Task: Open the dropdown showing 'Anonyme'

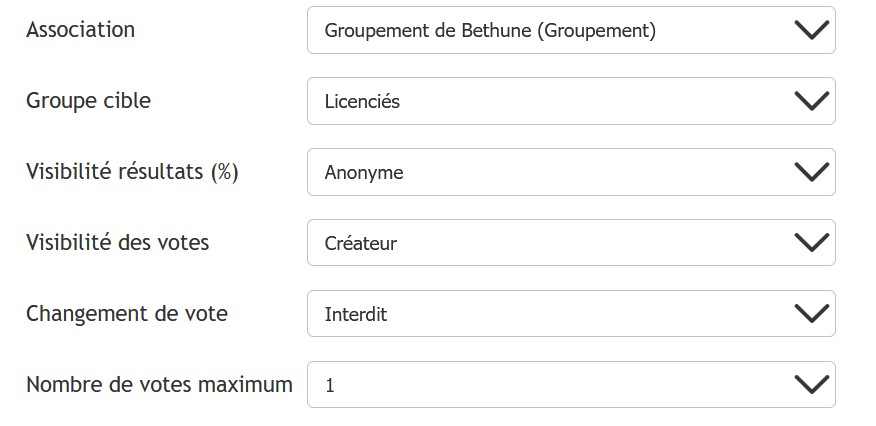Action: pyautogui.click(x=364, y=173)
